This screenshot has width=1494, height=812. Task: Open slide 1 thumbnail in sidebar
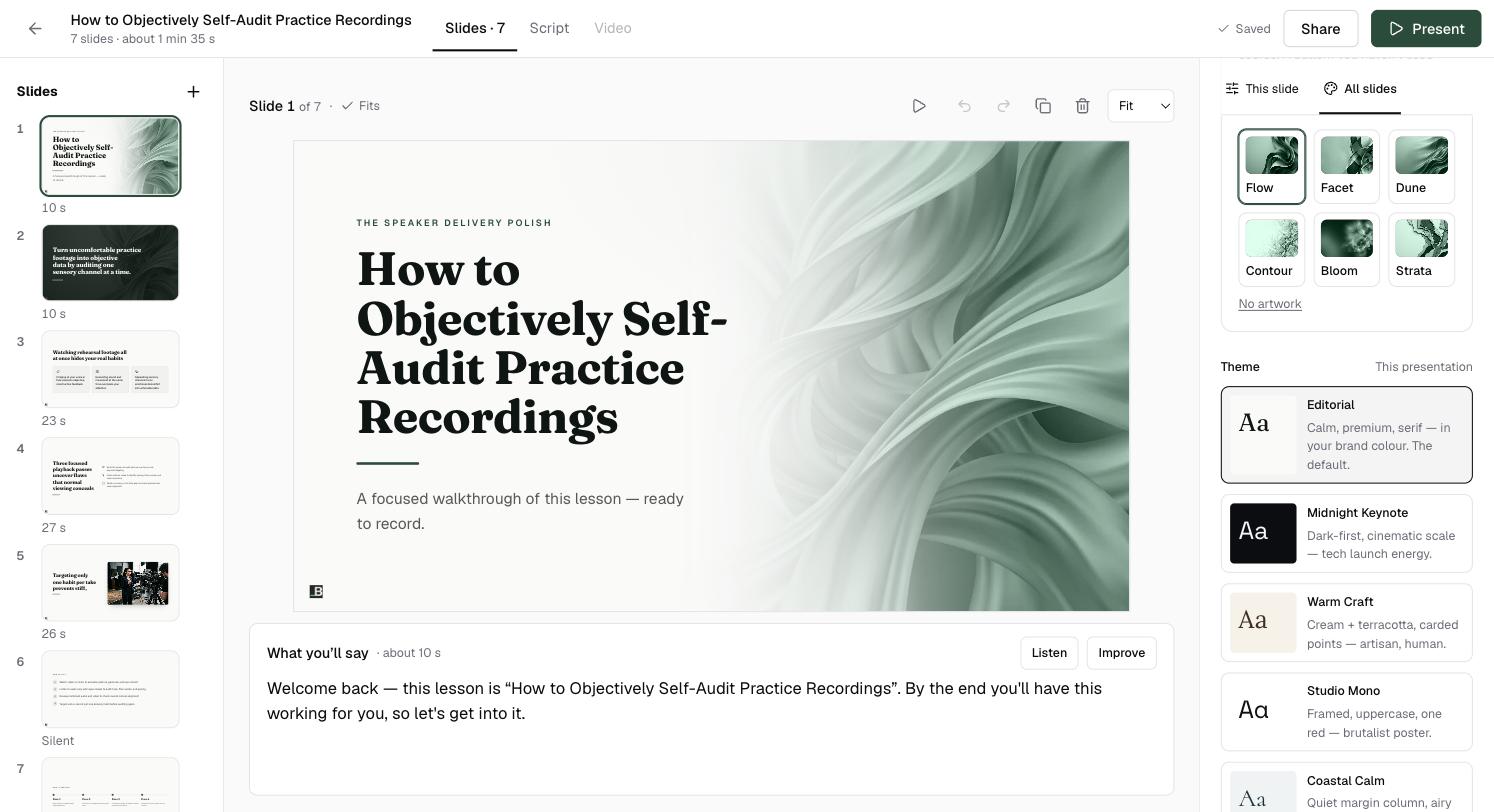[x=110, y=156]
